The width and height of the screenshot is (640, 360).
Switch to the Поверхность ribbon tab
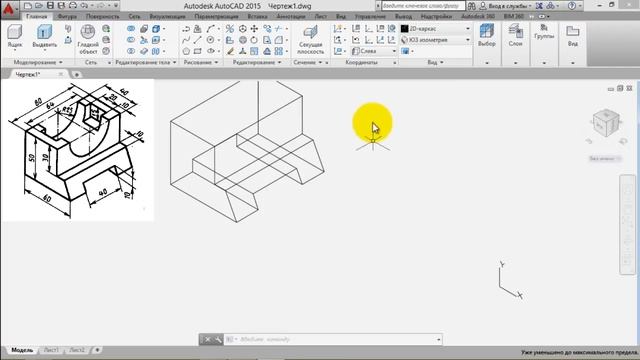pos(102,16)
